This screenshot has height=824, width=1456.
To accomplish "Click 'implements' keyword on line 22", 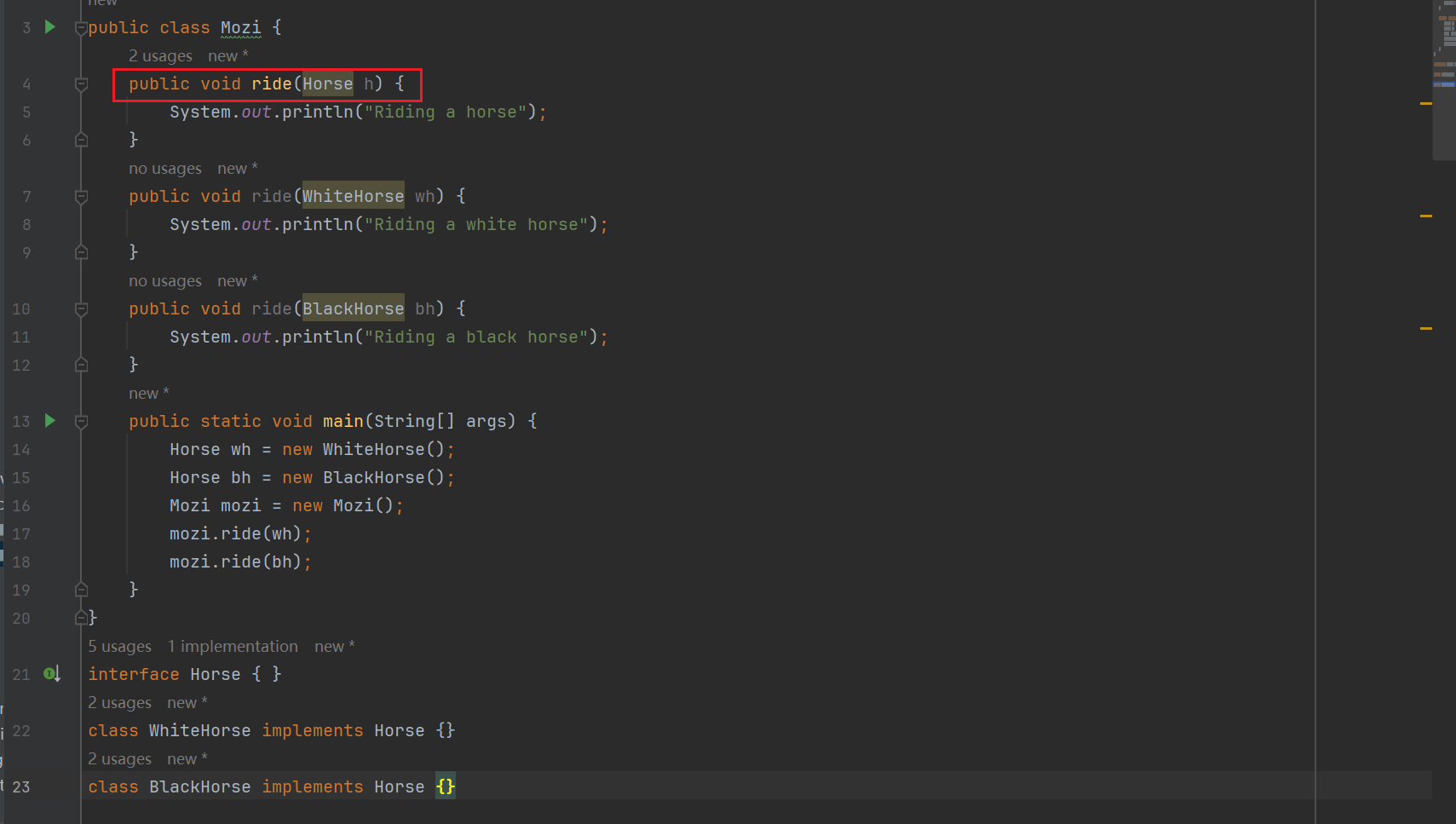I will click(x=313, y=731).
